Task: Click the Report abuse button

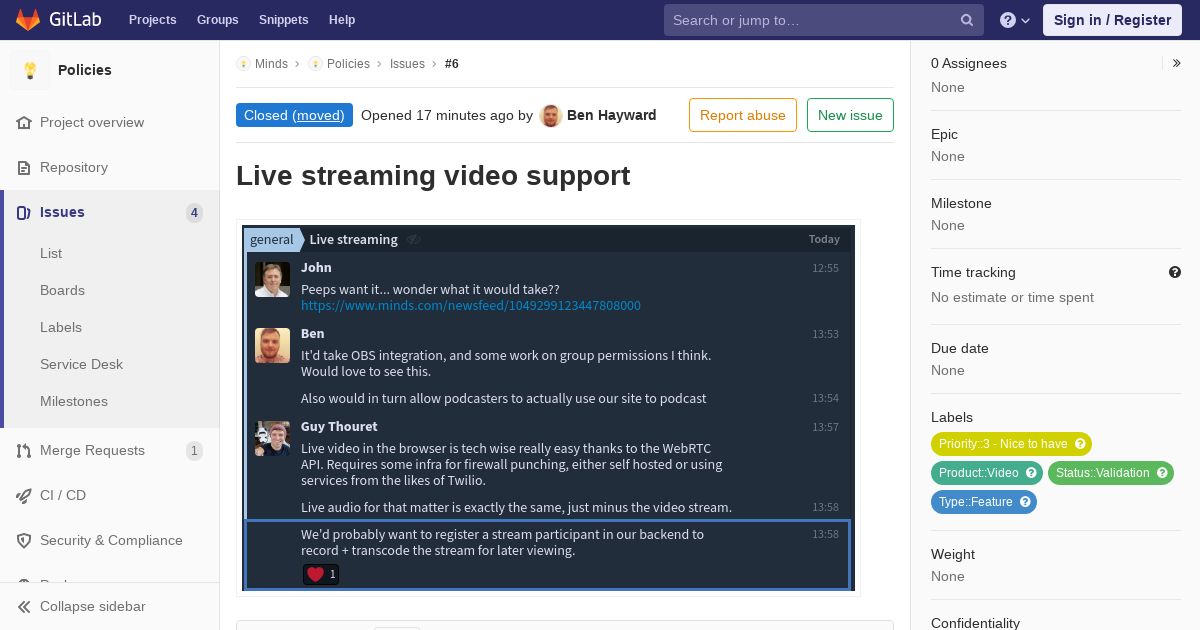Action: tap(743, 115)
